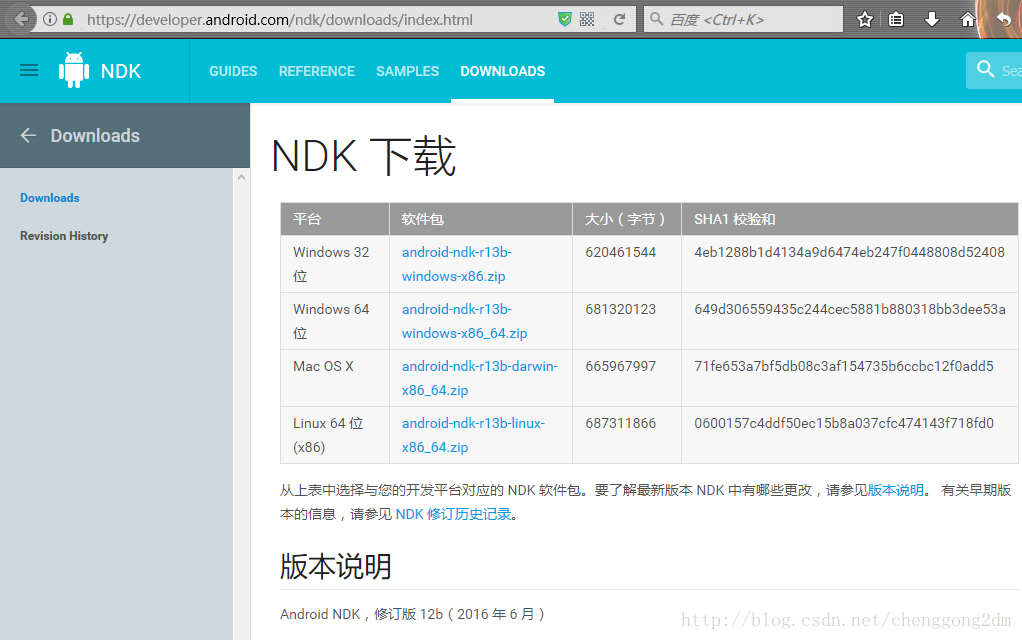Open the downloads arrow icon in toolbar
The height and width of the screenshot is (640, 1022).
[x=932, y=19]
